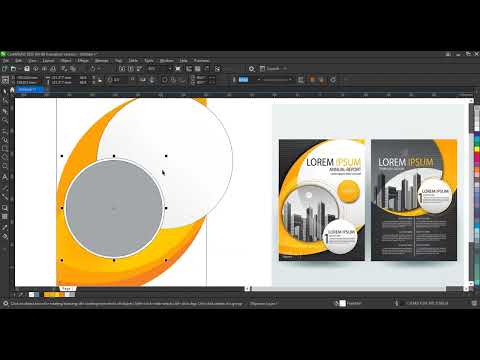Click the Mirror vertically icon
480x360 pixels.
pyautogui.click(x=152, y=80)
